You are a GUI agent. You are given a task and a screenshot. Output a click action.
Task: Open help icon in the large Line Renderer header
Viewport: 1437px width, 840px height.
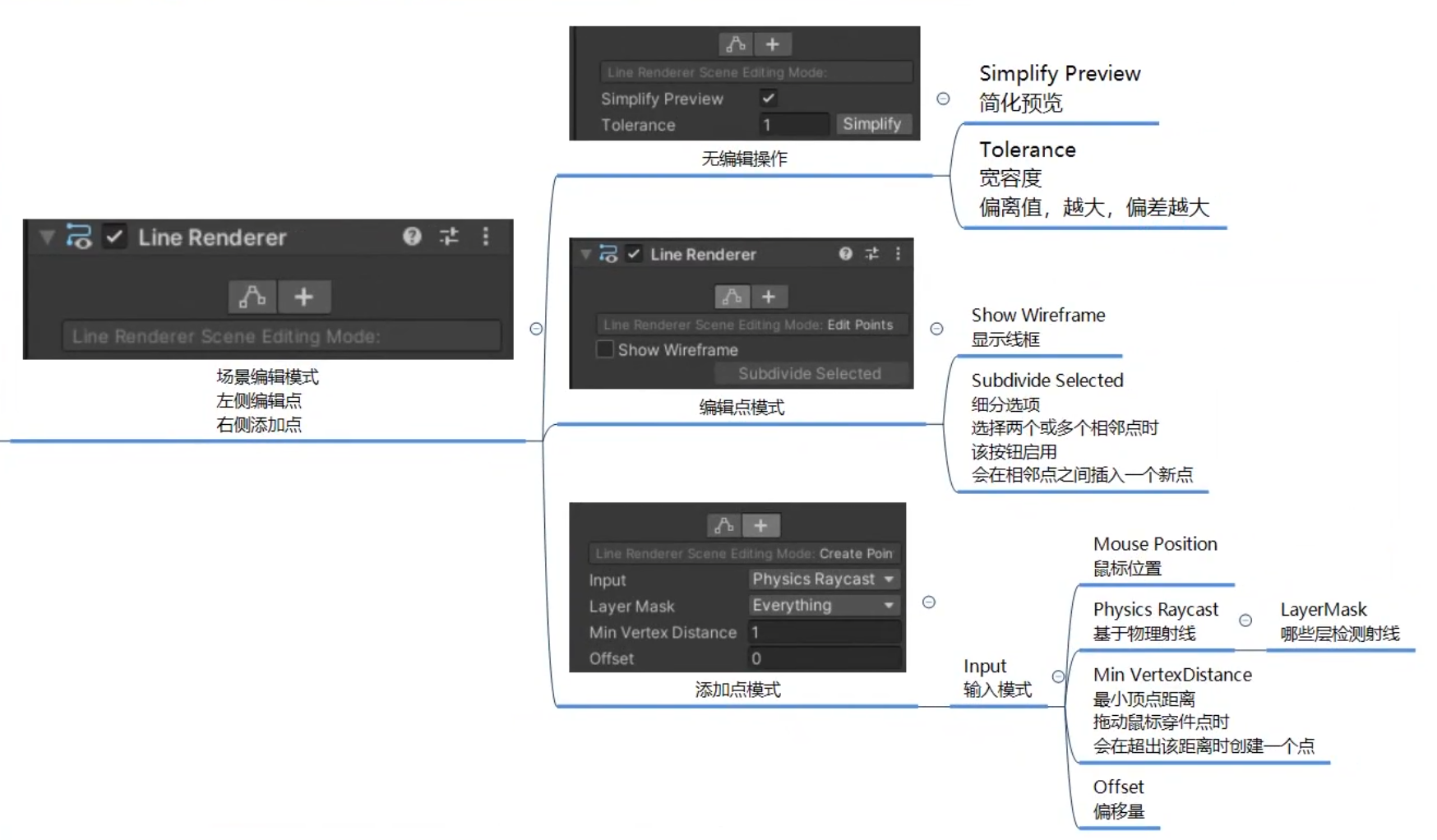412,237
